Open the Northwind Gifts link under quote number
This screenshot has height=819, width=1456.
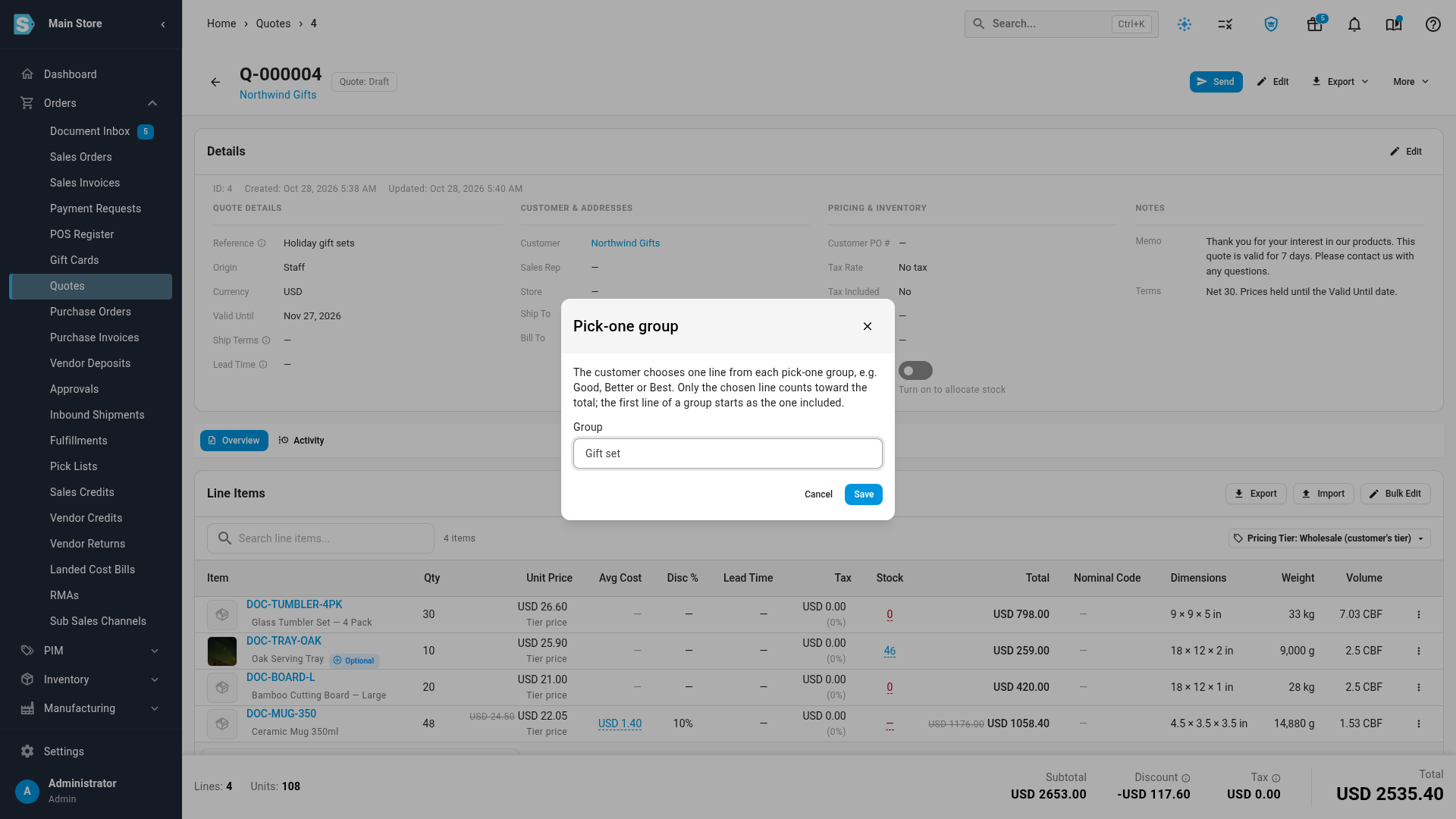[x=278, y=95]
